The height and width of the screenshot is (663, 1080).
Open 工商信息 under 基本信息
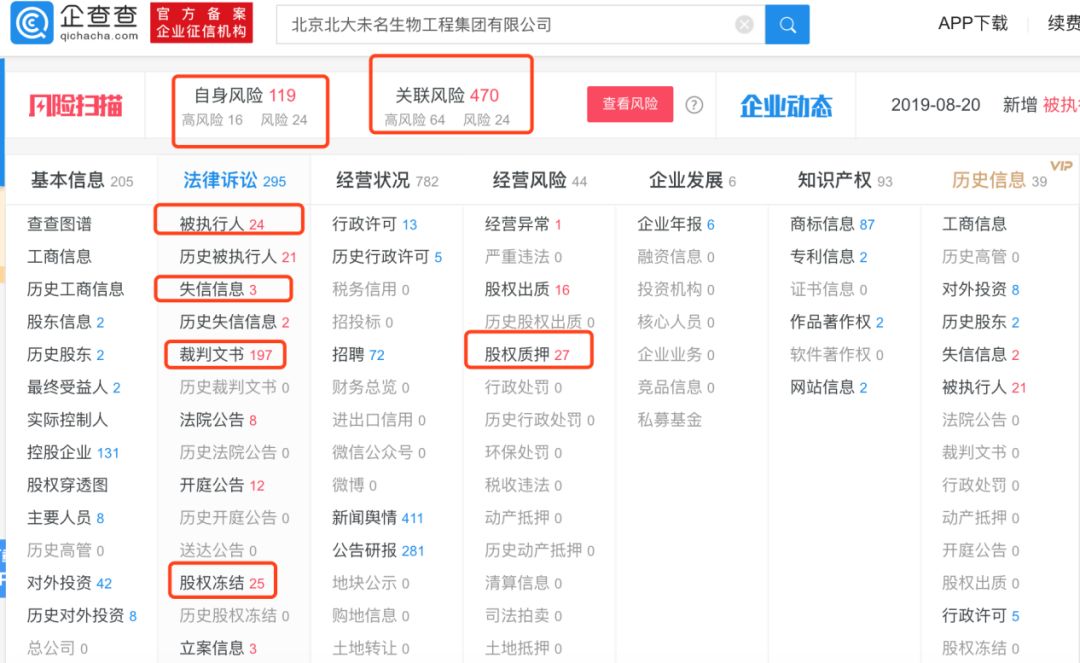point(59,257)
